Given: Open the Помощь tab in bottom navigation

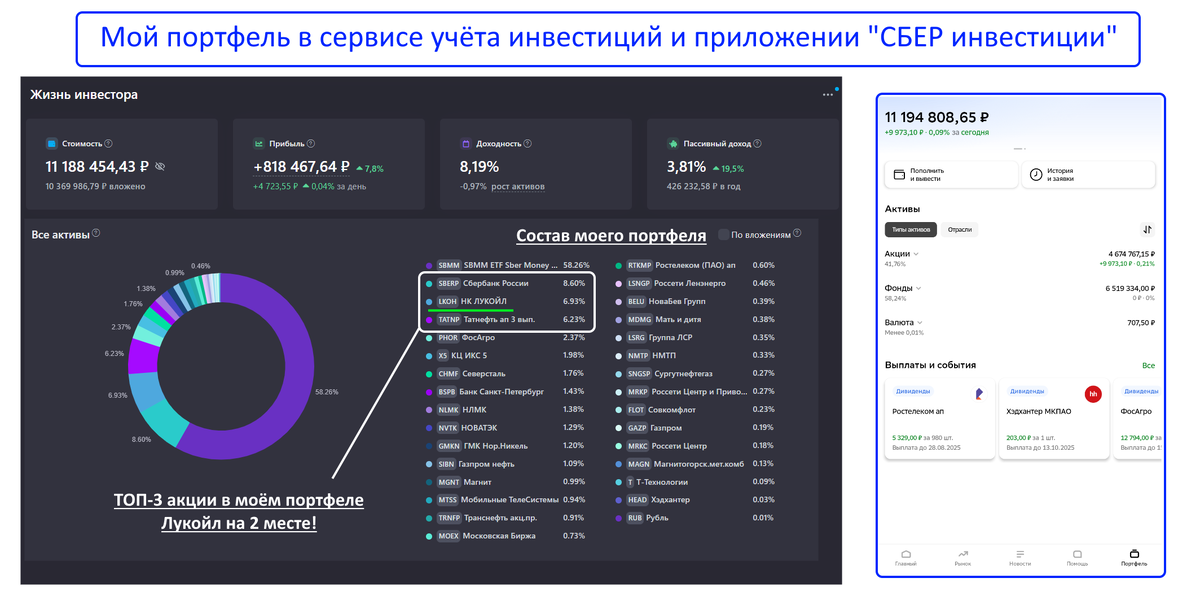Looking at the screenshot, I should point(1077,558).
